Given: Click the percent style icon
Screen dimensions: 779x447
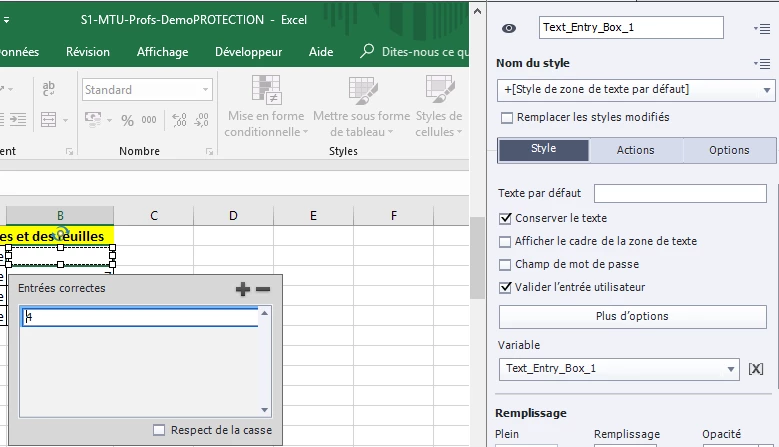Looking at the screenshot, I should (127, 120).
